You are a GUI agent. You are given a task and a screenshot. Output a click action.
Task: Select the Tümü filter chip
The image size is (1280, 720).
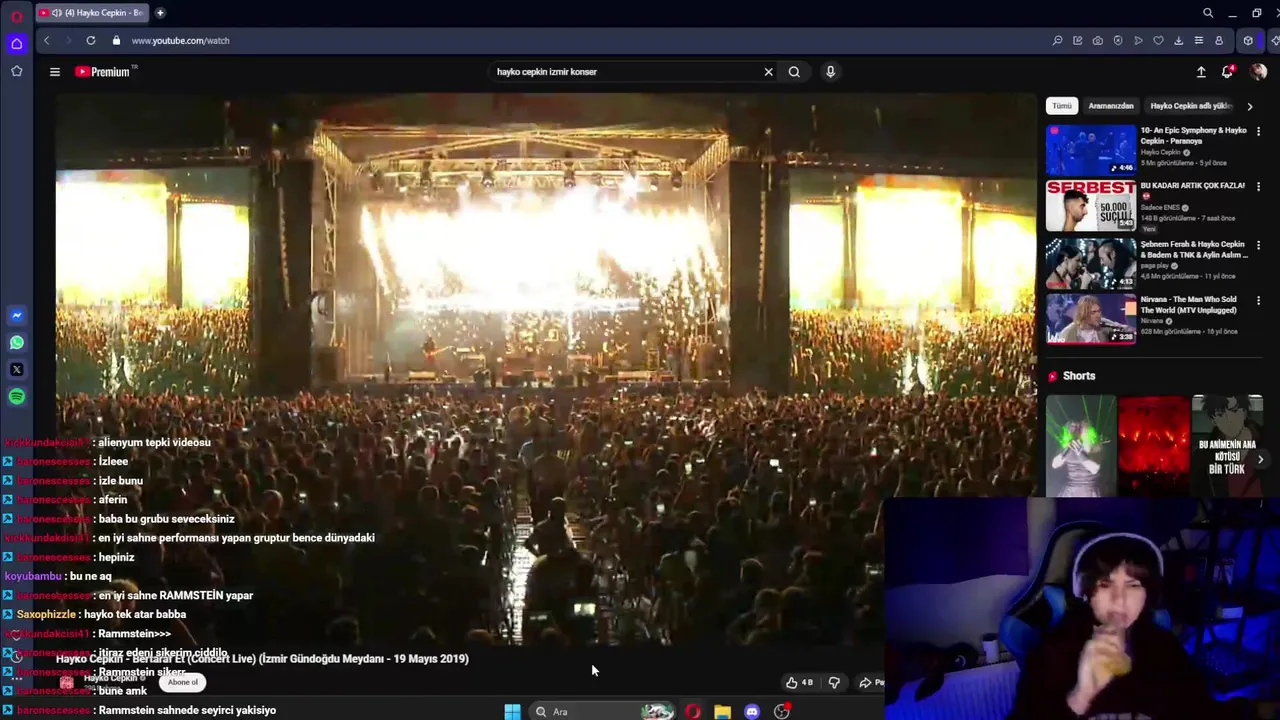coord(1062,106)
